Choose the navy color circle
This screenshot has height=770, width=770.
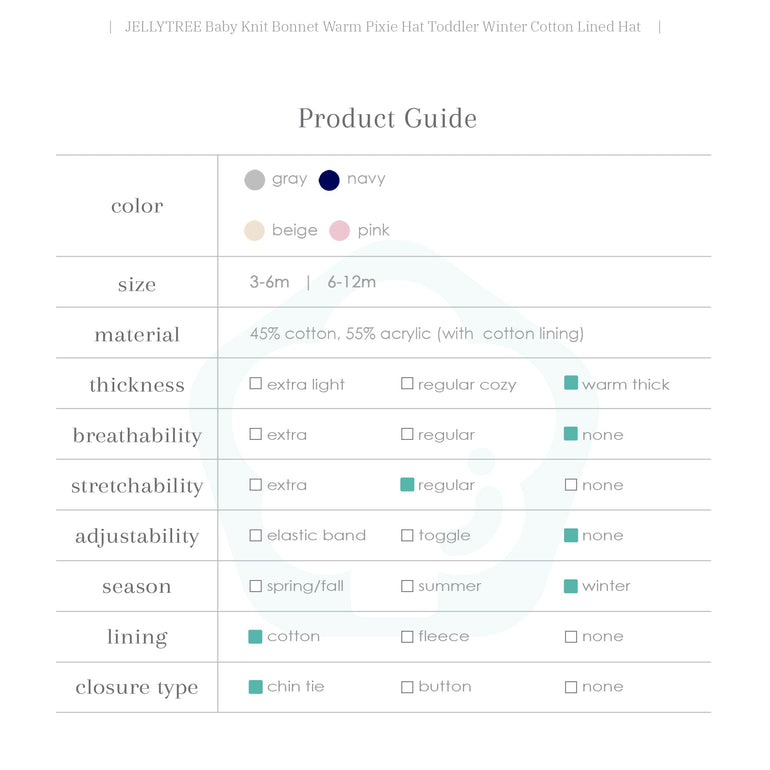coord(329,180)
